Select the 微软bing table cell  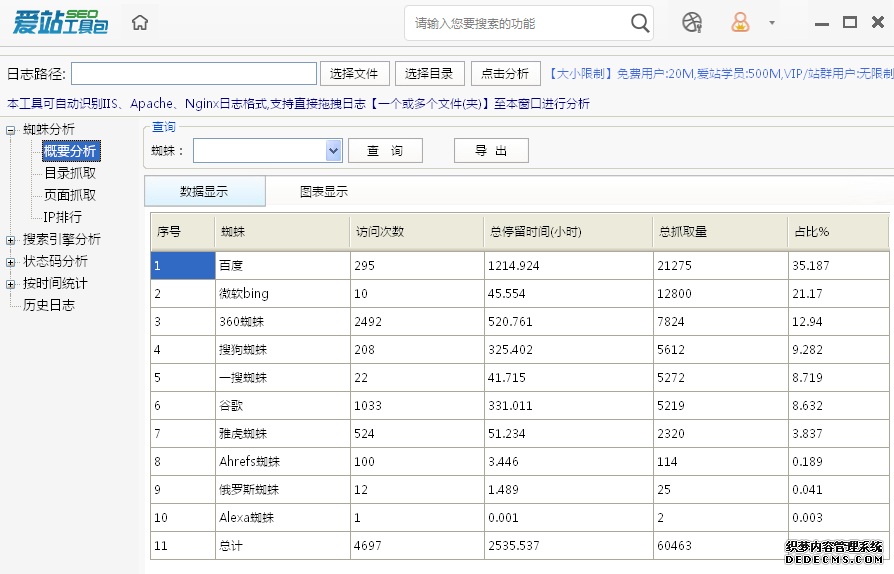283,294
